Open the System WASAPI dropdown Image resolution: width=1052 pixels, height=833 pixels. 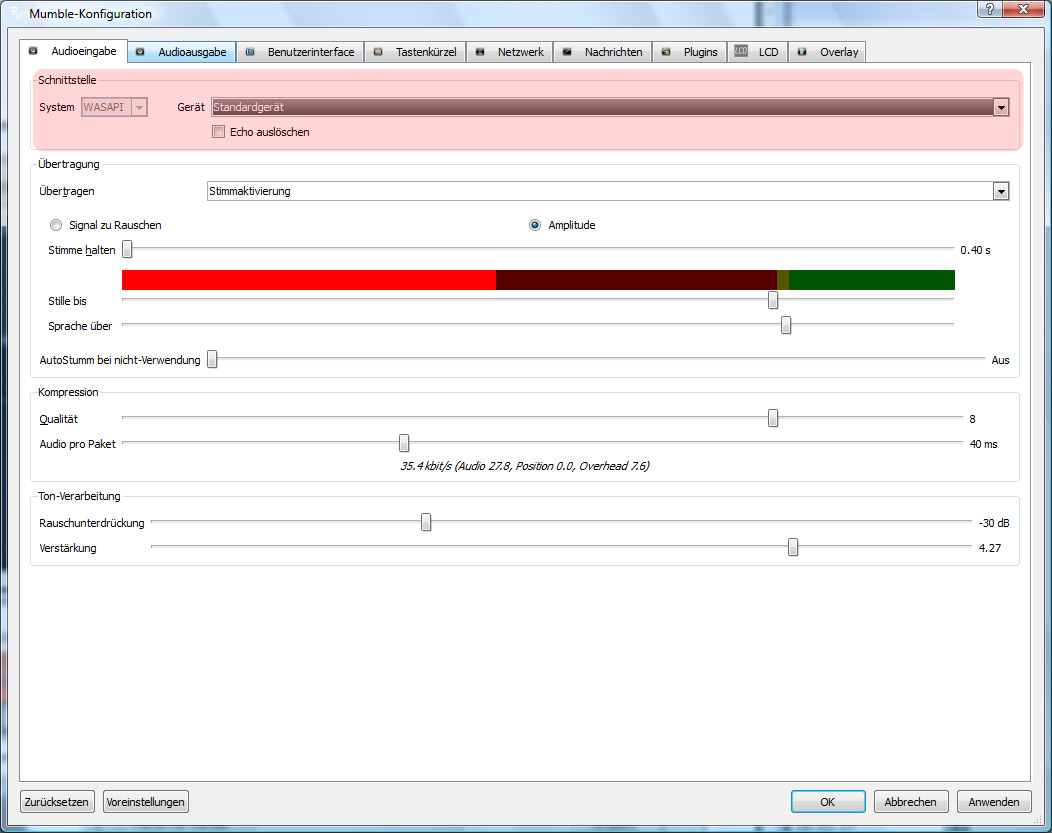click(114, 107)
